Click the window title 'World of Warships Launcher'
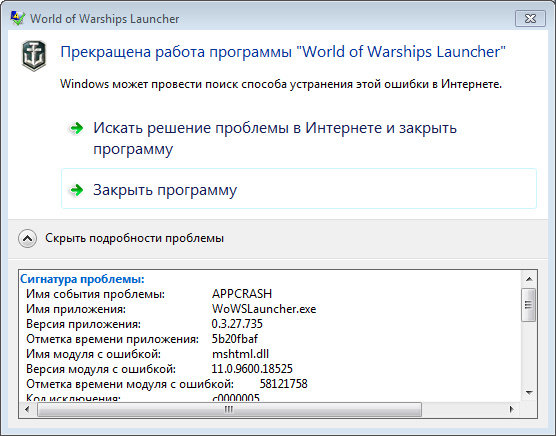 (x=104, y=18)
